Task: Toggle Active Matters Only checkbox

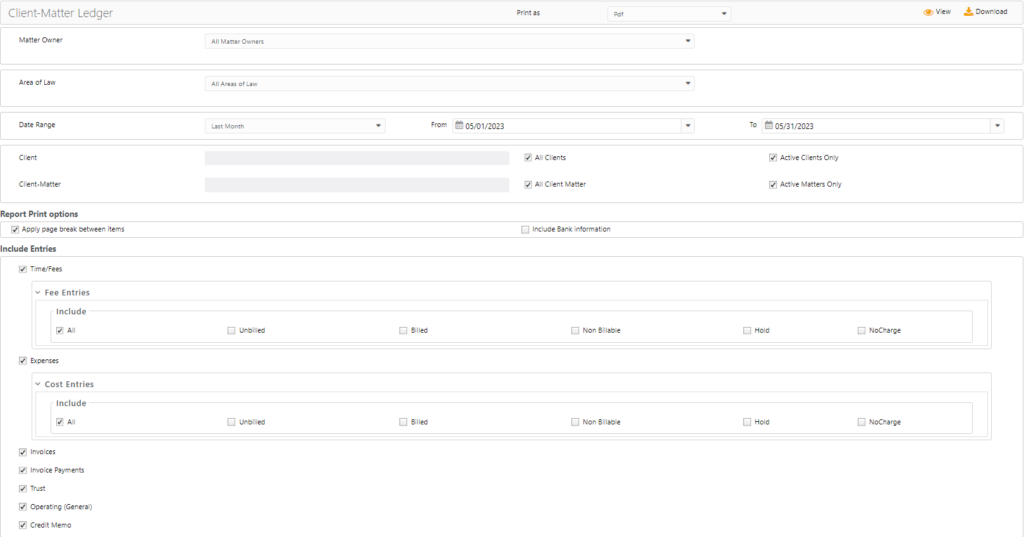Action: (773, 185)
